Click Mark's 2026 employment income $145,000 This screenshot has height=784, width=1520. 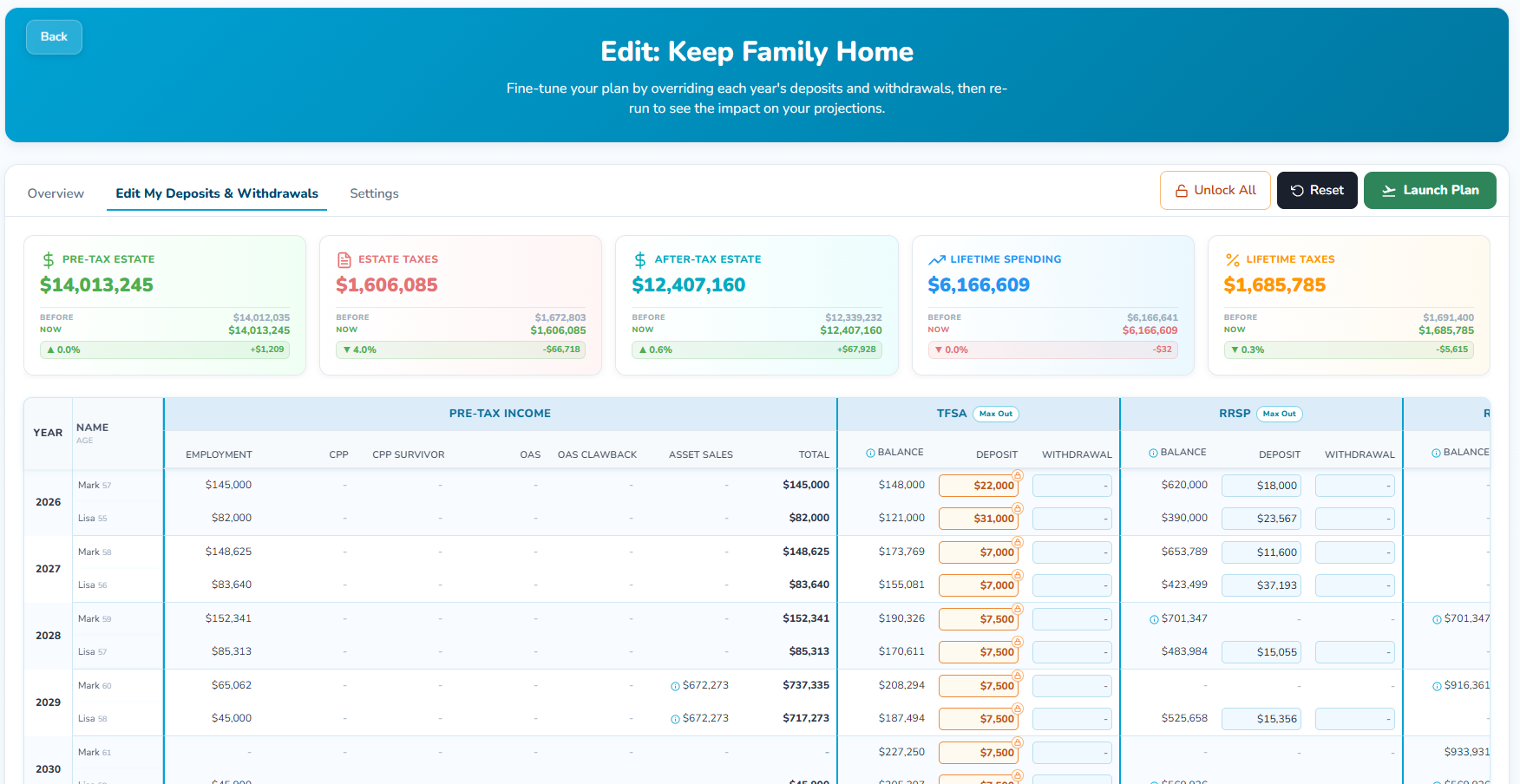point(228,485)
